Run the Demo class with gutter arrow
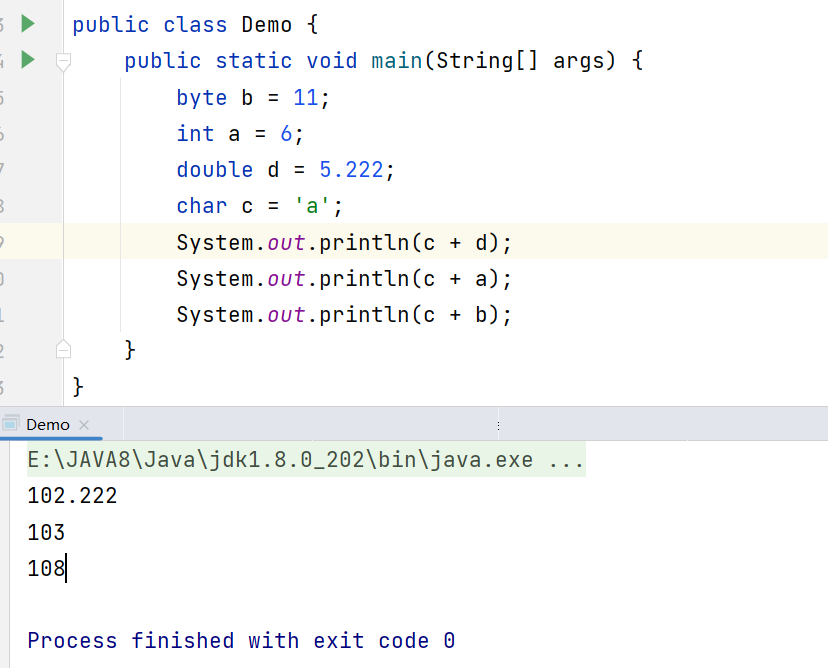The image size is (828, 668). pos(28,24)
